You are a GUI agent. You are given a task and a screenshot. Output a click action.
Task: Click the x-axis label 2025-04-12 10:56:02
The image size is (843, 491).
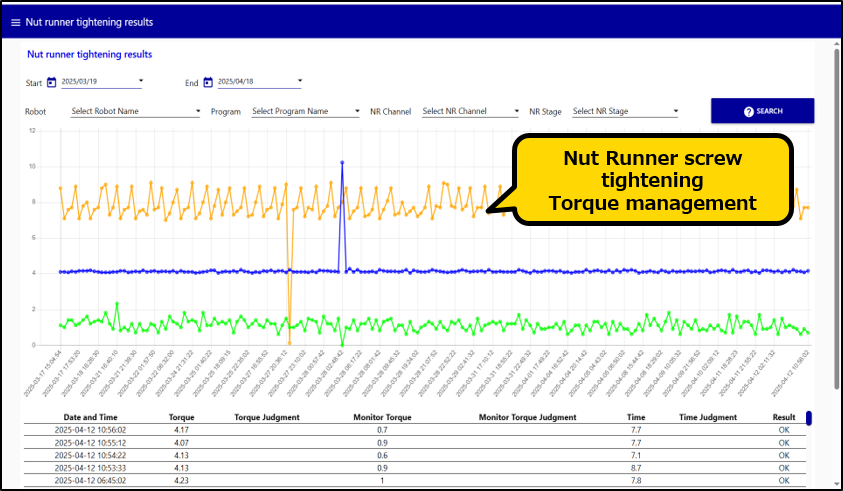(791, 373)
